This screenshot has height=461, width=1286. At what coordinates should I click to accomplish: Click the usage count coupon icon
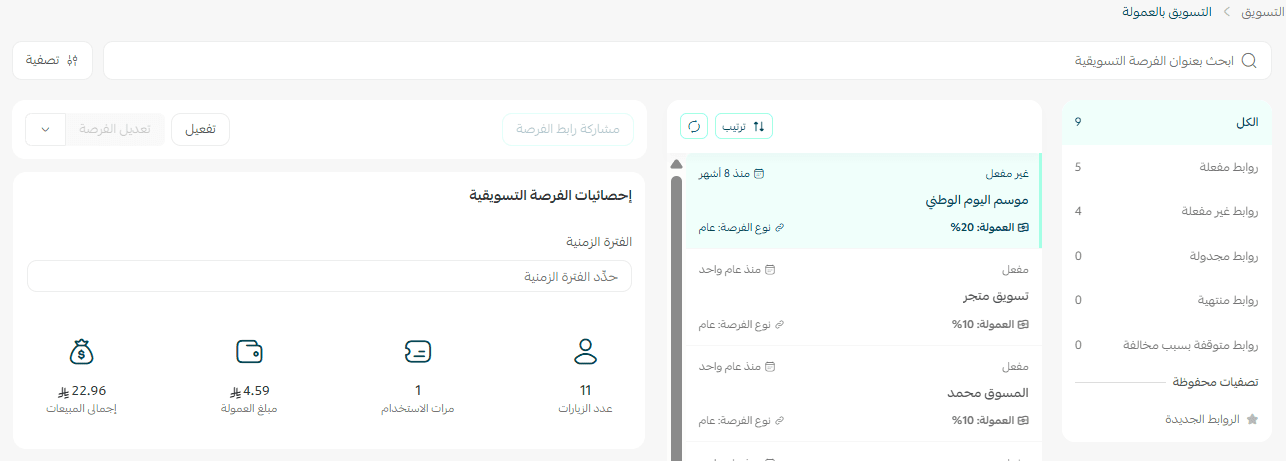418,351
